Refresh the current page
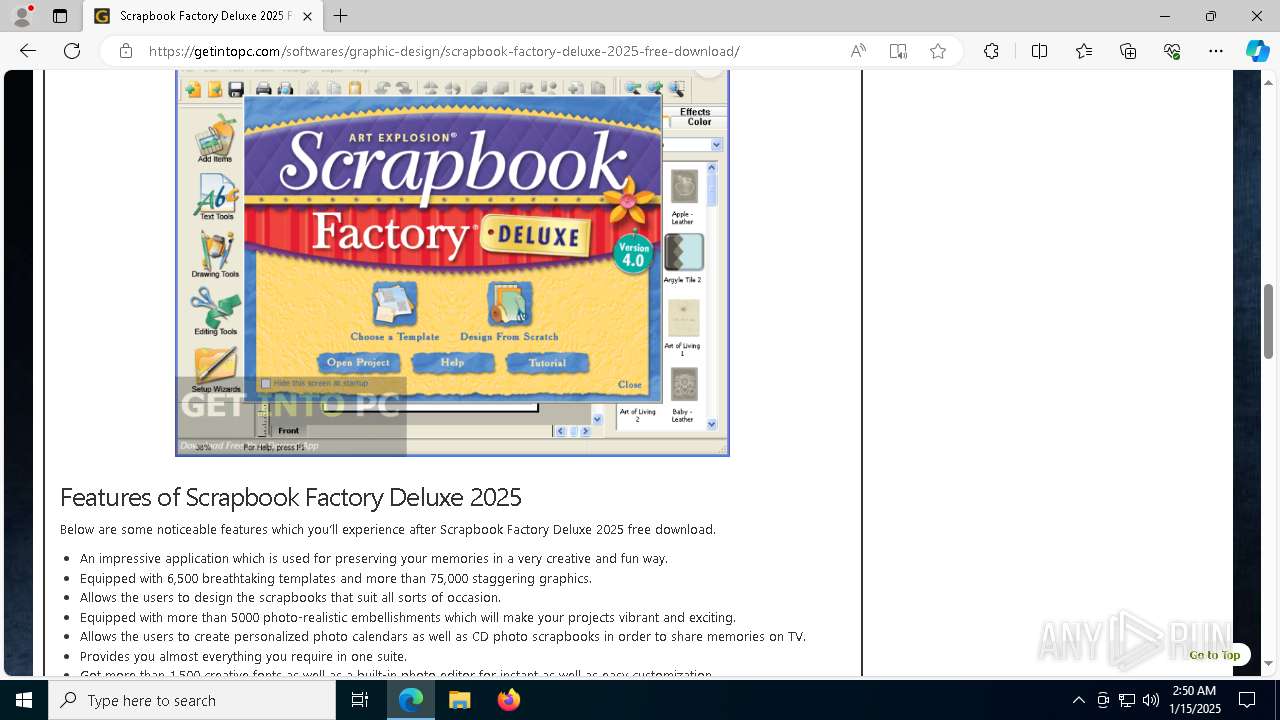This screenshot has height=720, width=1280. [x=72, y=51]
